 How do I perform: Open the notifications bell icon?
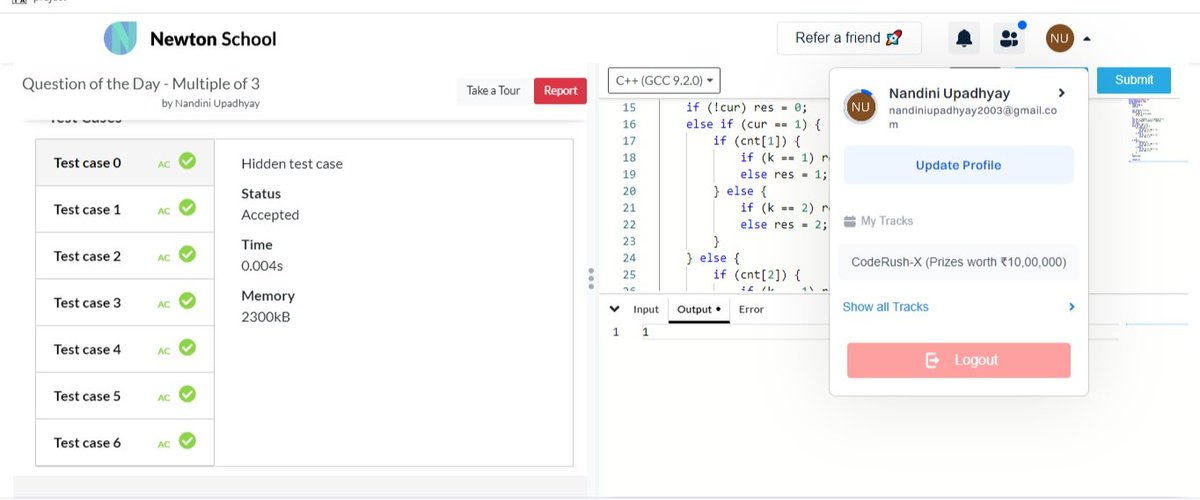click(964, 39)
